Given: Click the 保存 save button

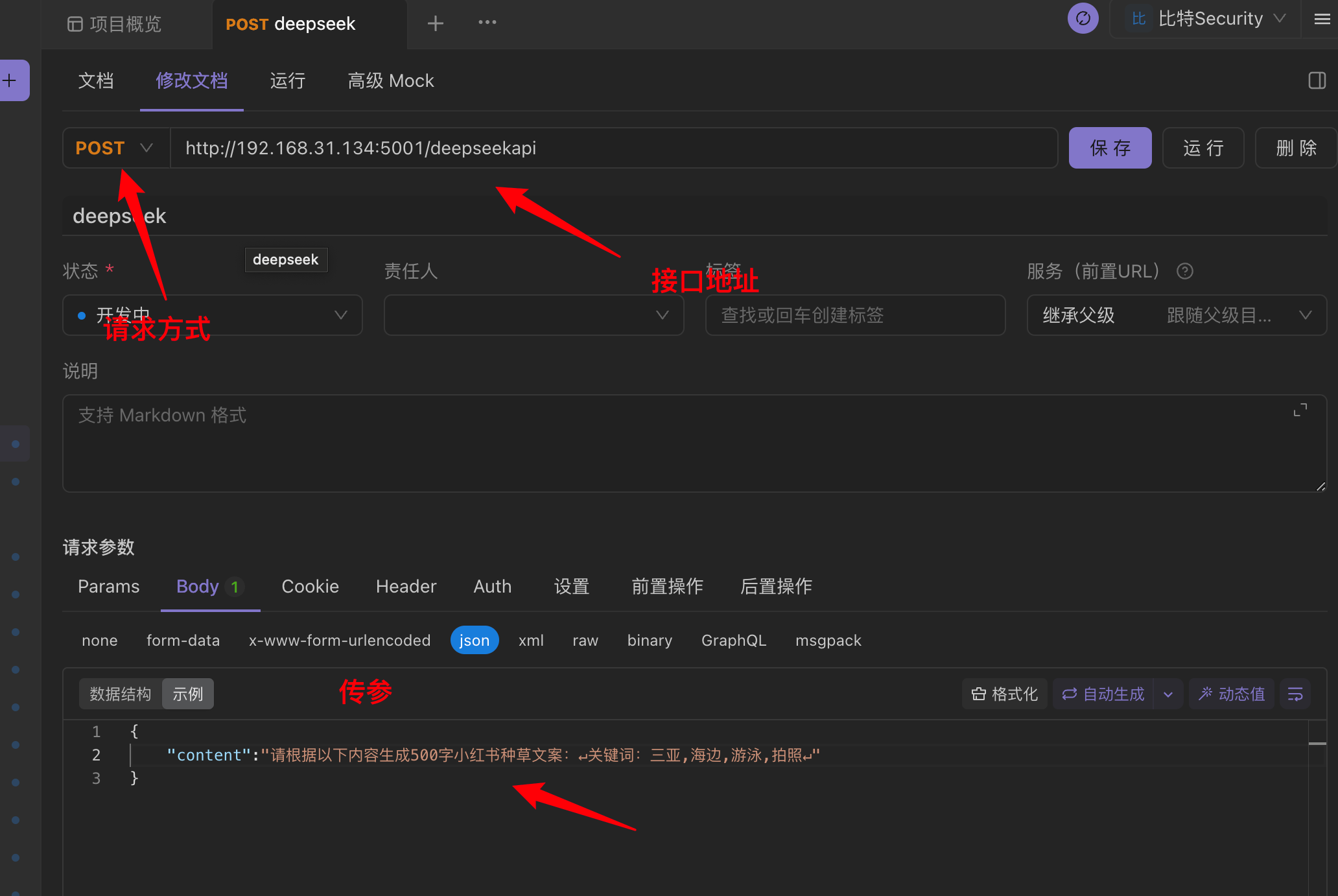Looking at the screenshot, I should point(1110,148).
